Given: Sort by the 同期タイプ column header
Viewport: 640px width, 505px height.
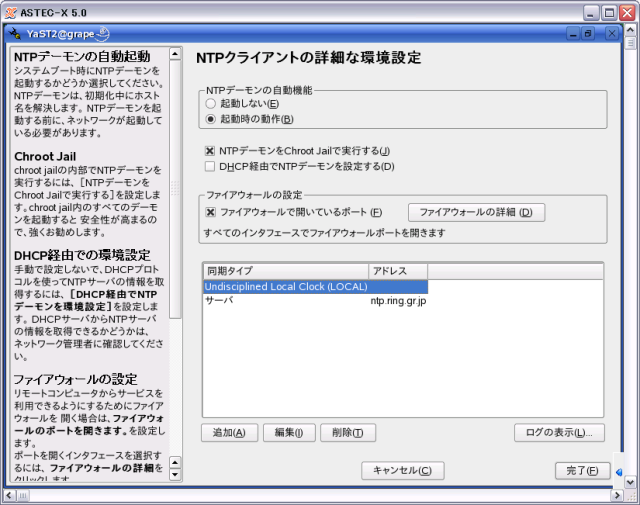Looking at the screenshot, I should (x=286, y=271).
